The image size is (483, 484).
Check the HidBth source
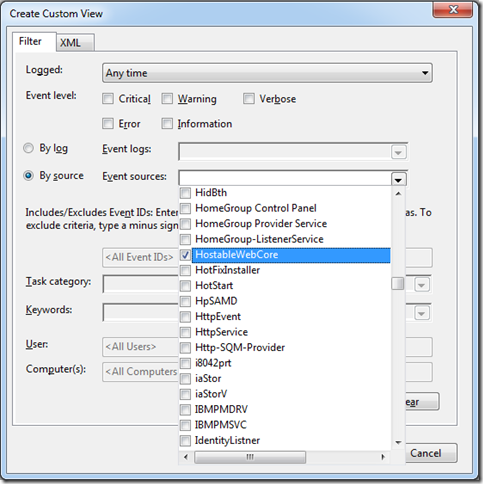point(185,193)
